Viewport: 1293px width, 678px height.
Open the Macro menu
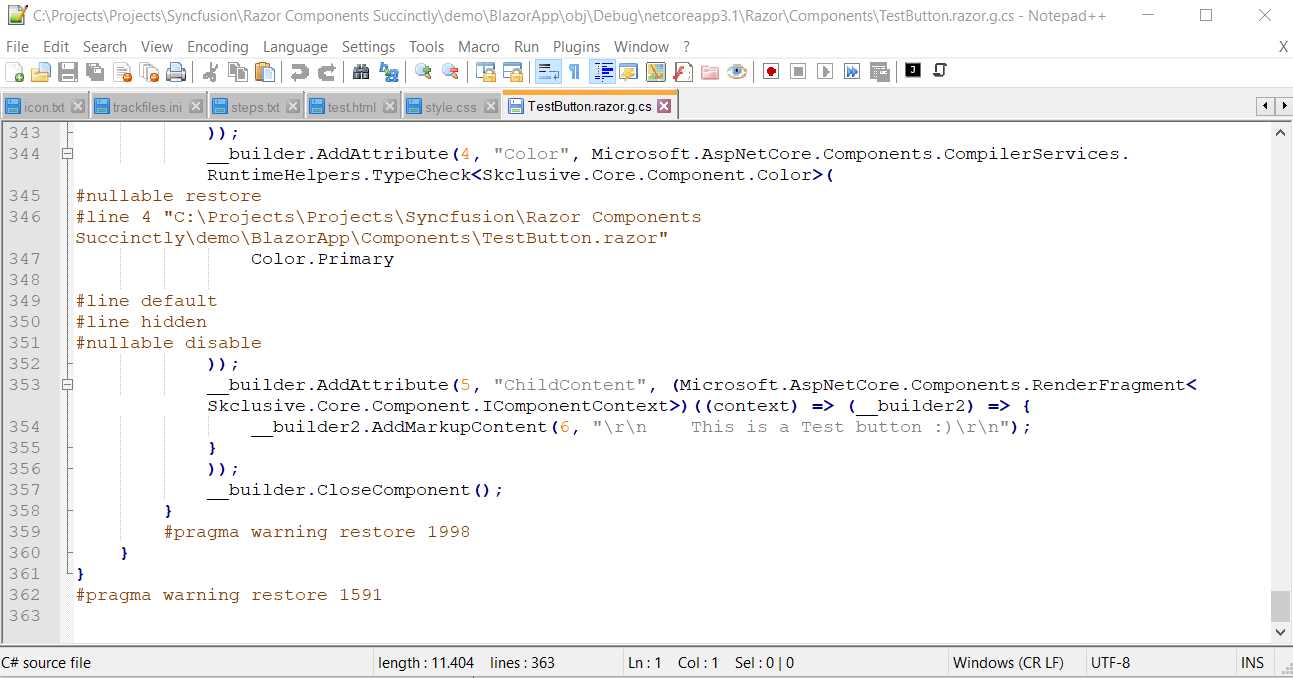[479, 46]
